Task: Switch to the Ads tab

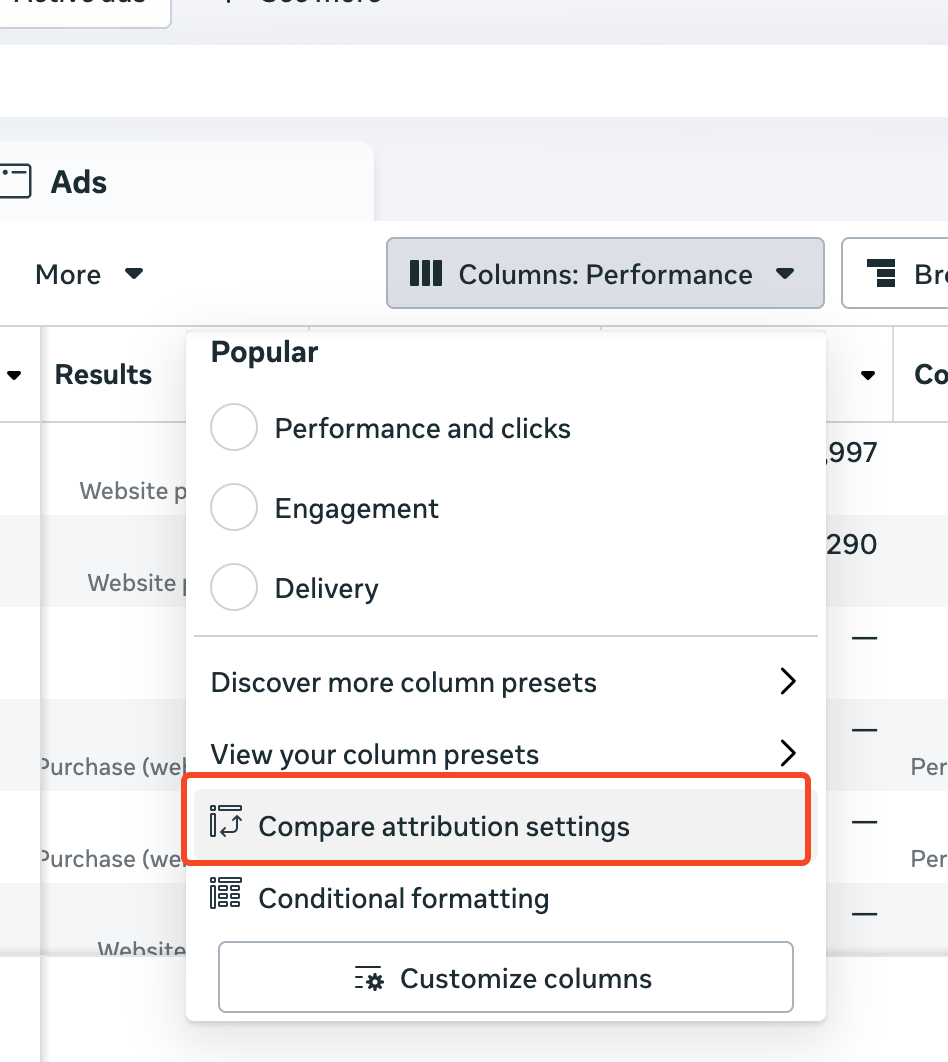Action: click(x=79, y=182)
